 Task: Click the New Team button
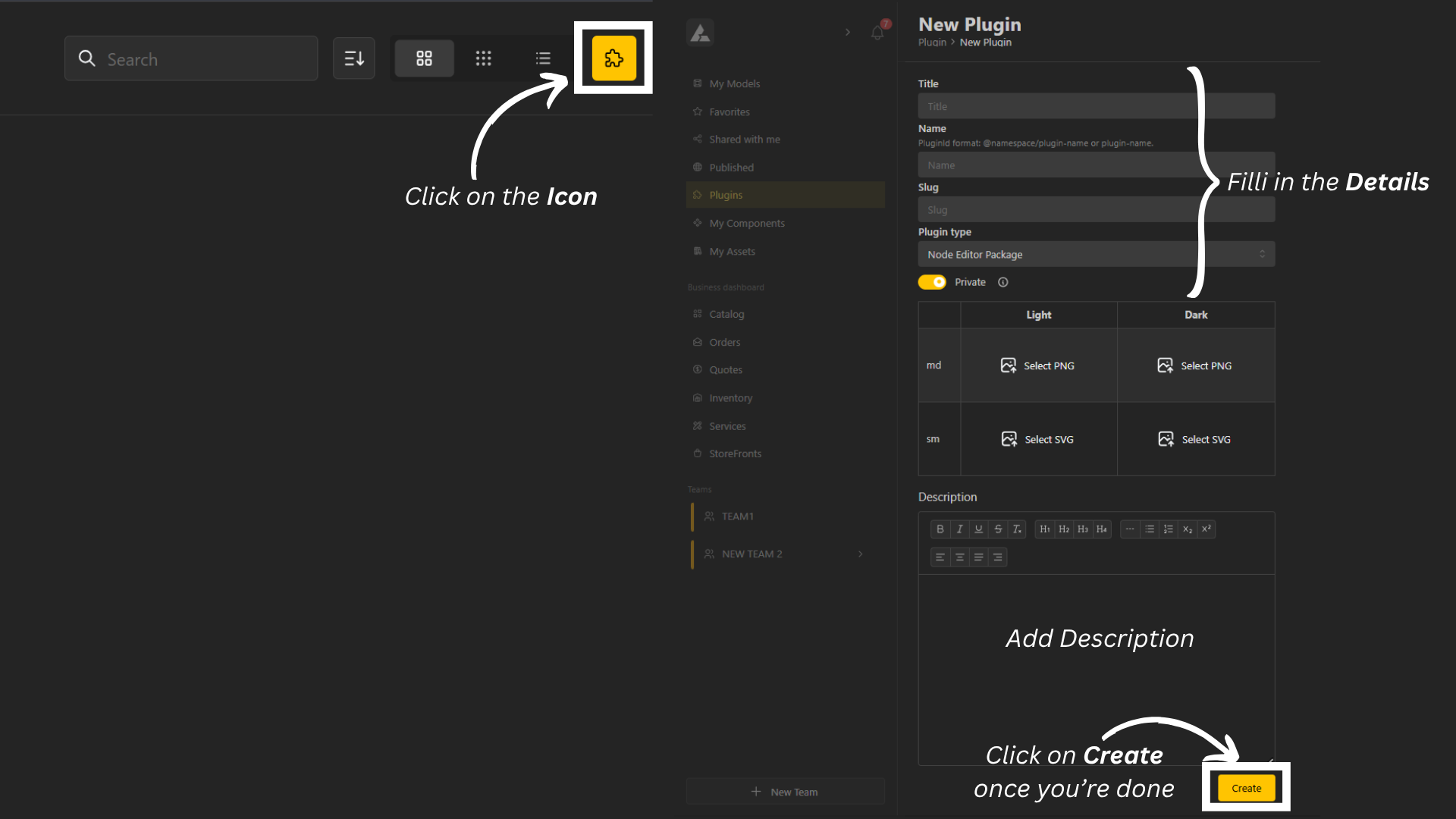tap(785, 792)
